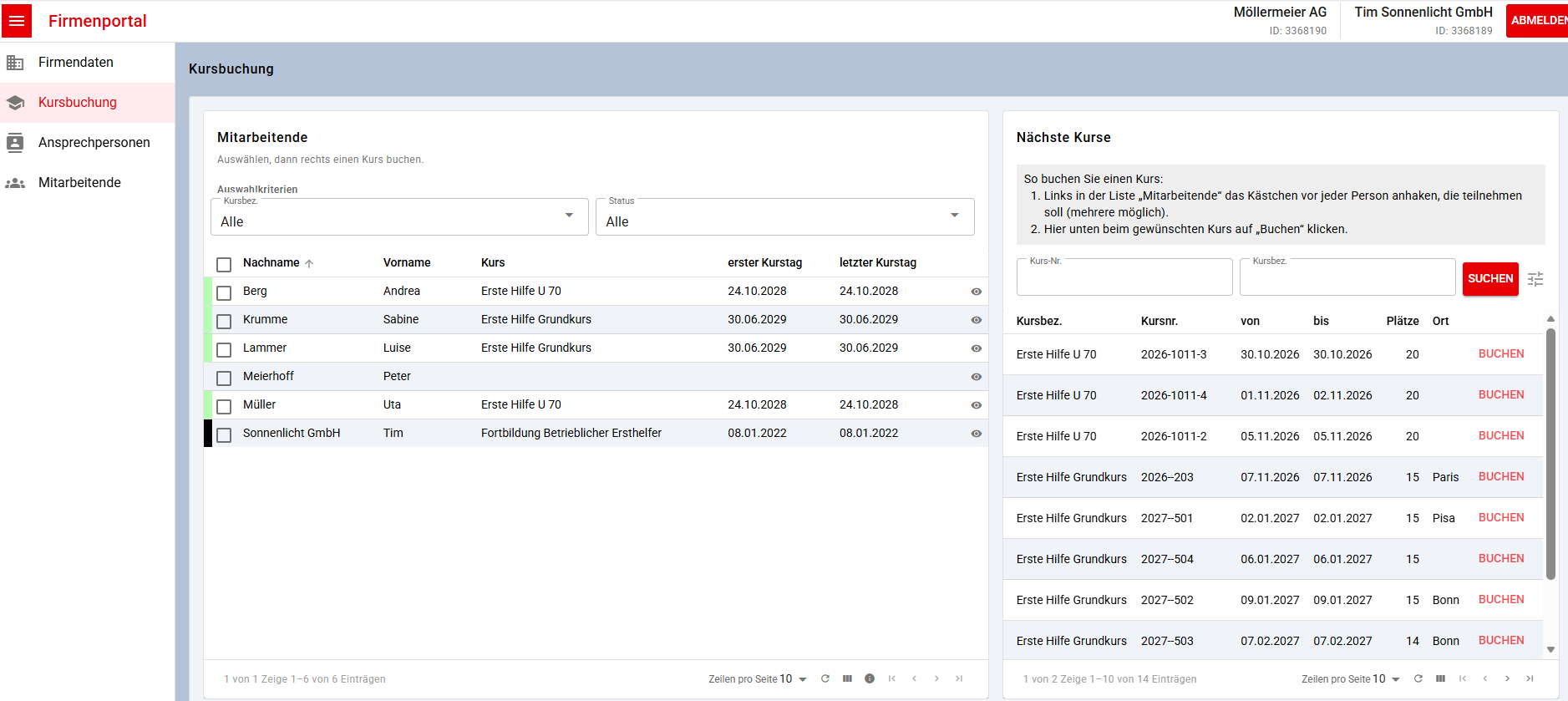Select the checkbox for Meierhoff Peter
The width and height of the screenshot is (1568, 701).
click(224, 378)
